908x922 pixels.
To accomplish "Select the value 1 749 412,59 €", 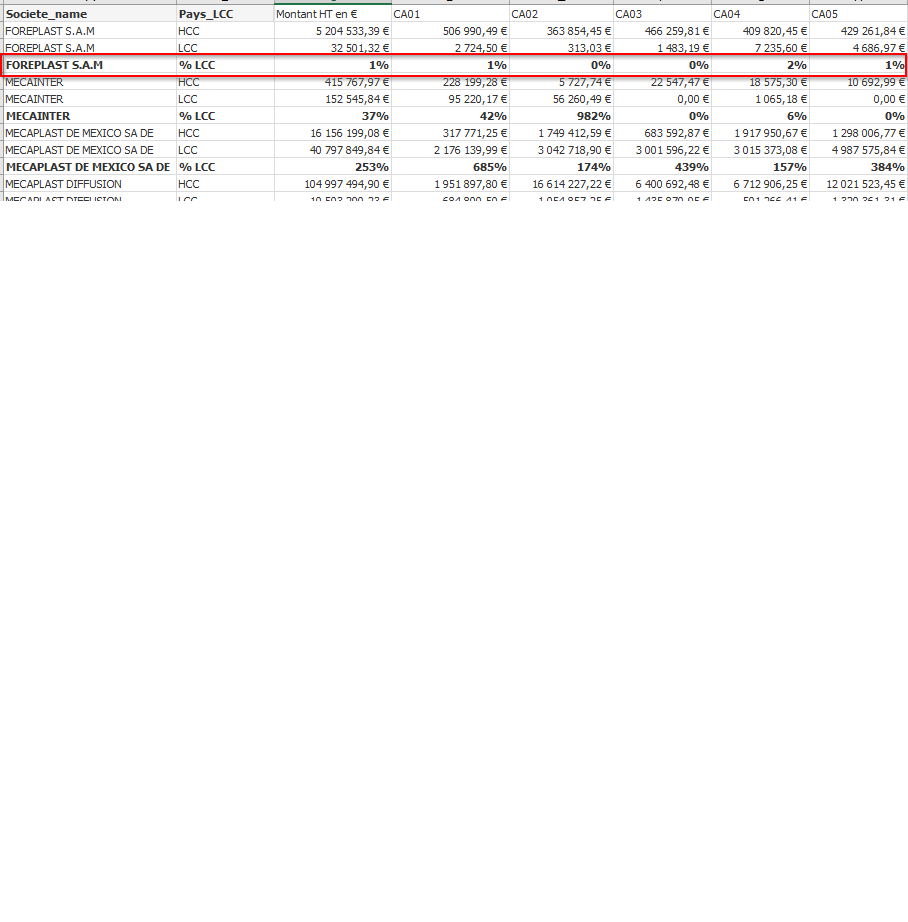I will [x=562, y=133].
